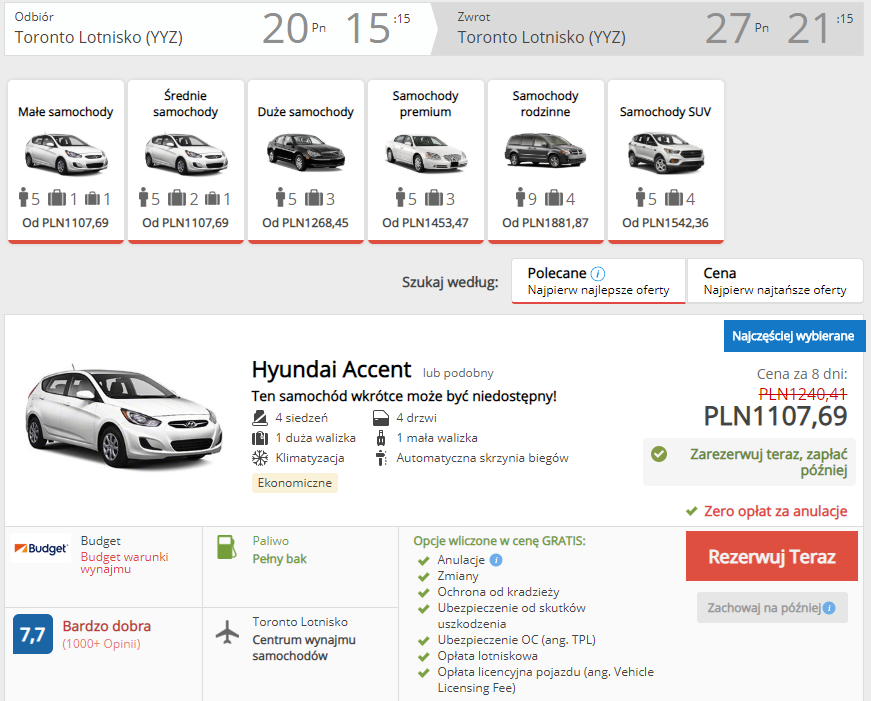Image resolution: width=871 pixels, height=701 pixels.
Task: Select the Średnie samochody category card
Action: click(x=186, y=162)
